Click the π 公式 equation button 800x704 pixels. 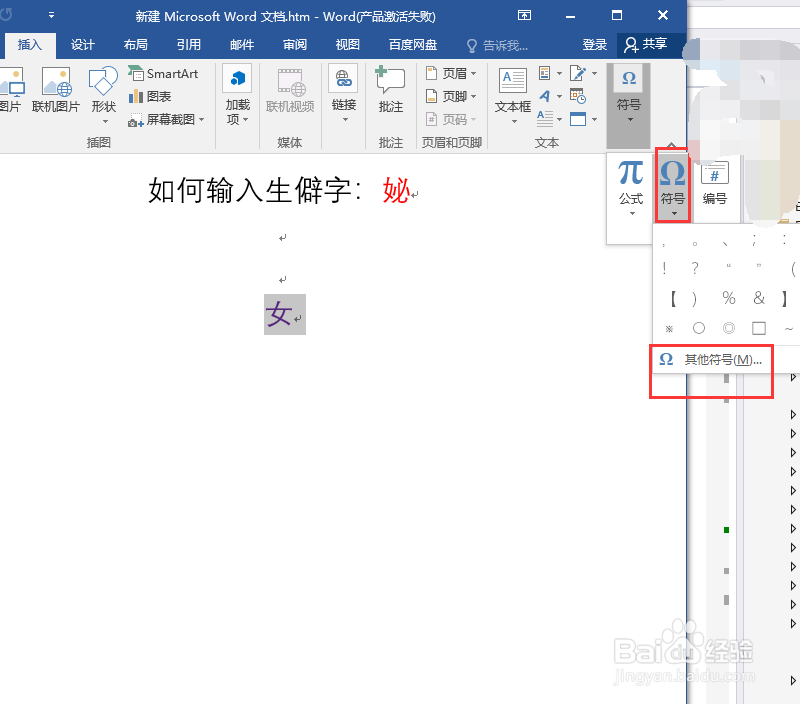tap(631, 188)
